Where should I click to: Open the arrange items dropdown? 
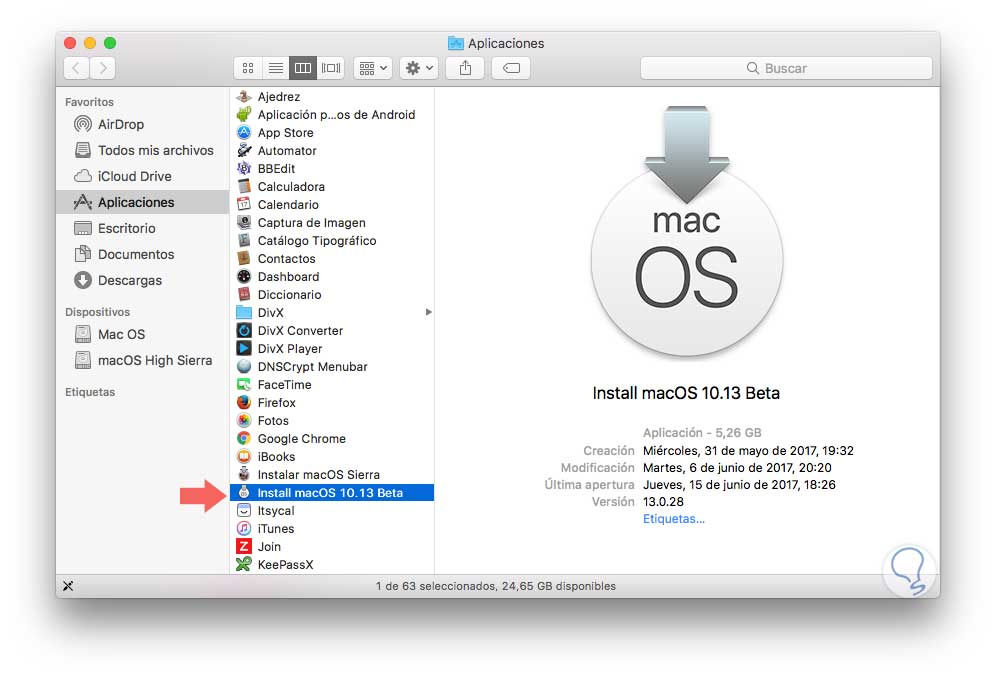pos(373,68)
